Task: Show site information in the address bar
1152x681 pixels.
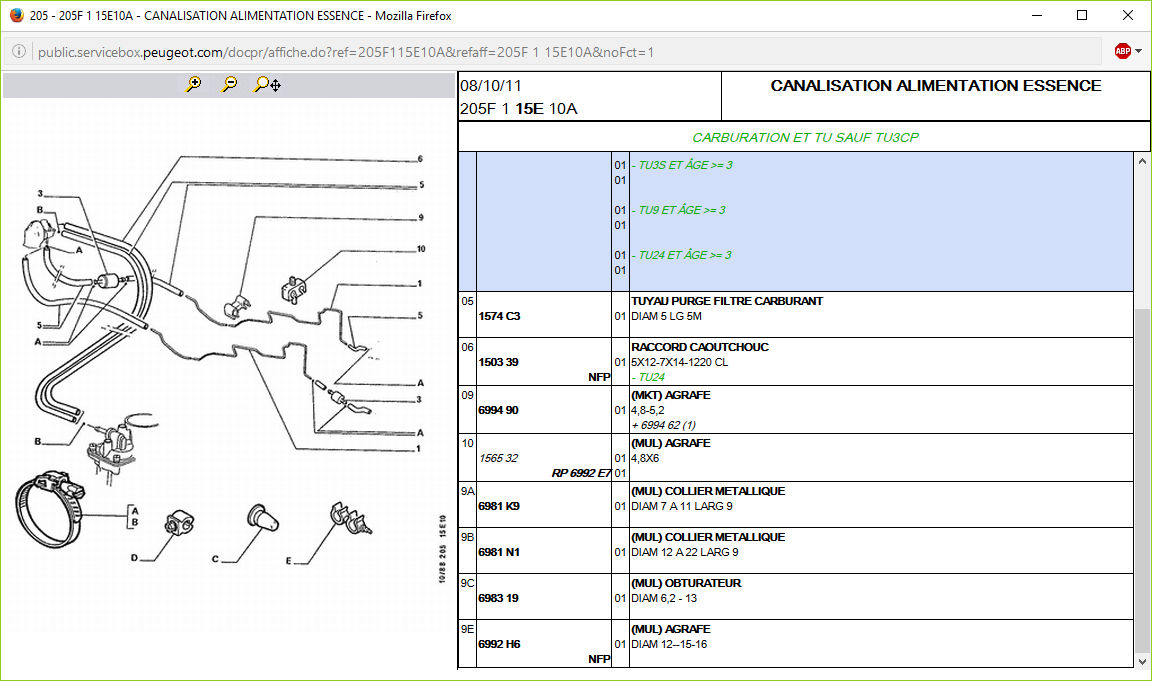Action: tap(19, 52)
